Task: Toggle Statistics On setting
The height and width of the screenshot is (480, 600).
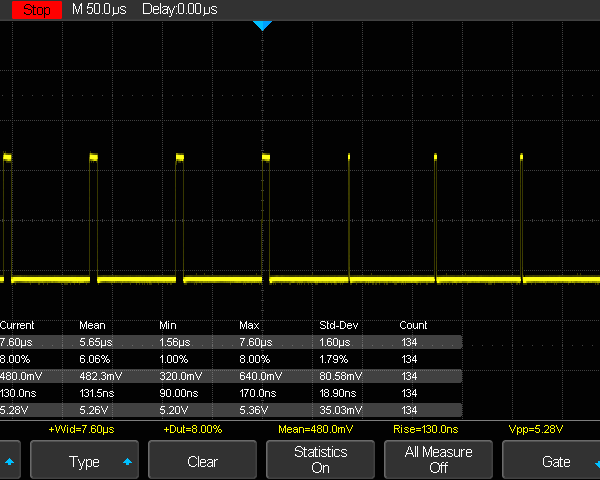Action: [320, 461]
